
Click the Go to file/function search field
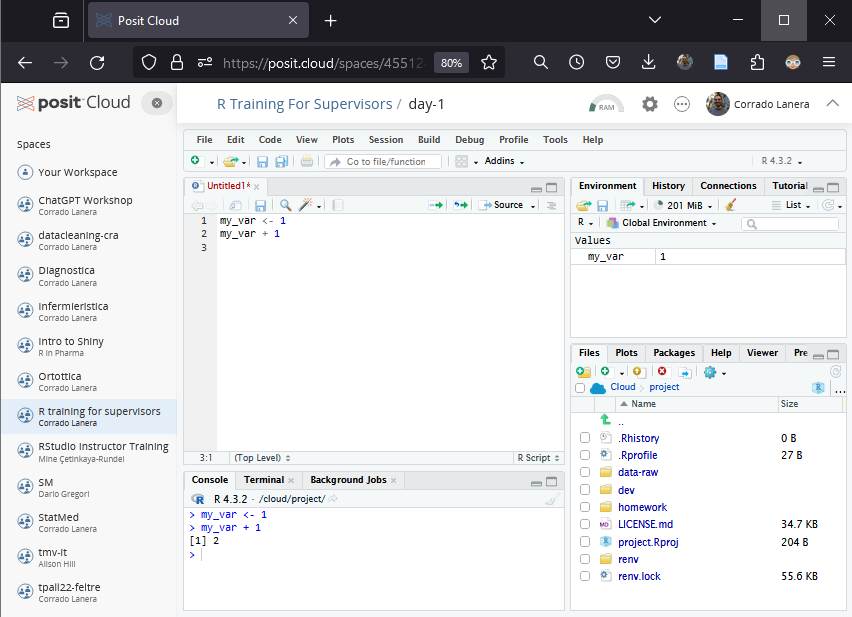385,161
